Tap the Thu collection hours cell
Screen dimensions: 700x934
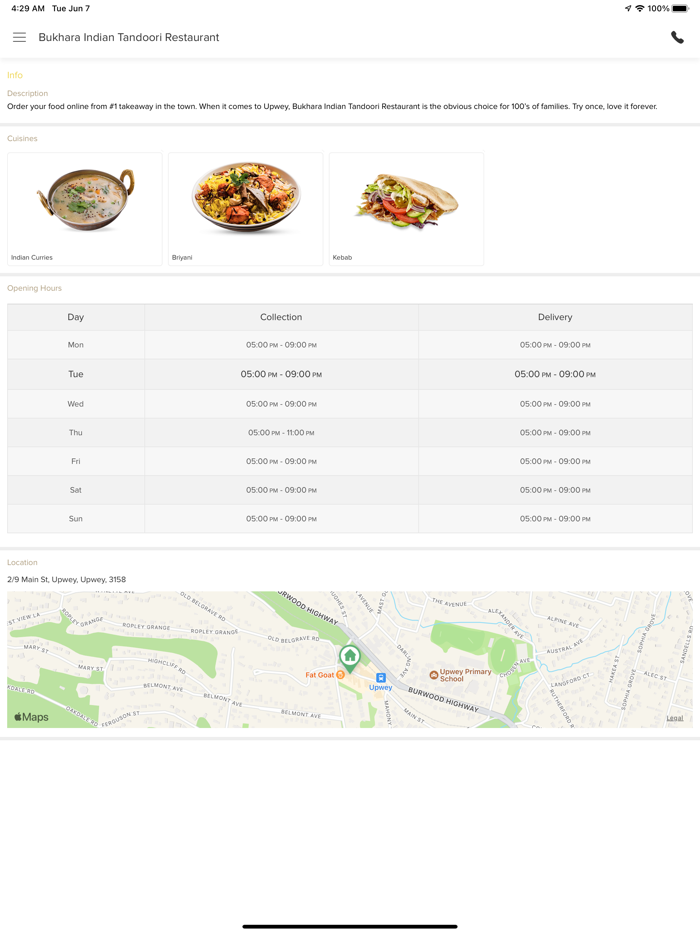coord(281,433)
